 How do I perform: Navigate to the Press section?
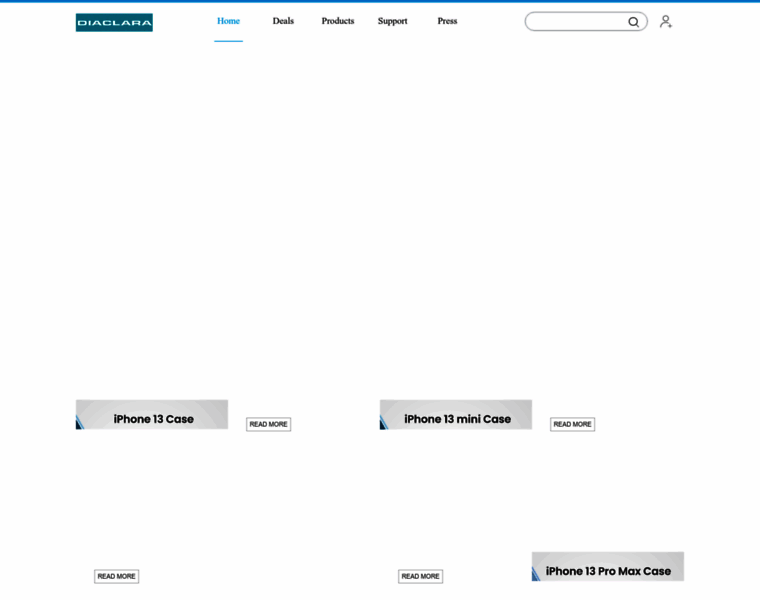tap(447, 21)
